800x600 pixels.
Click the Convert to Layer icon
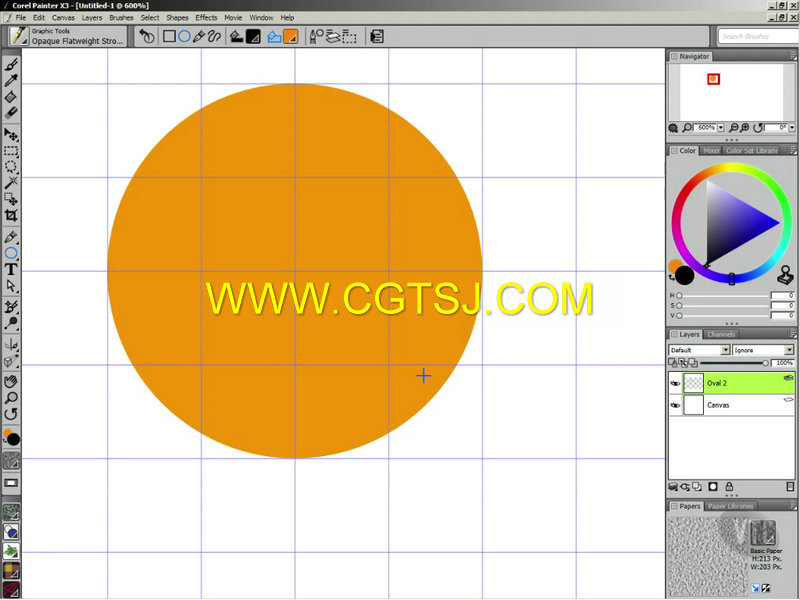(x=333, y=37)
